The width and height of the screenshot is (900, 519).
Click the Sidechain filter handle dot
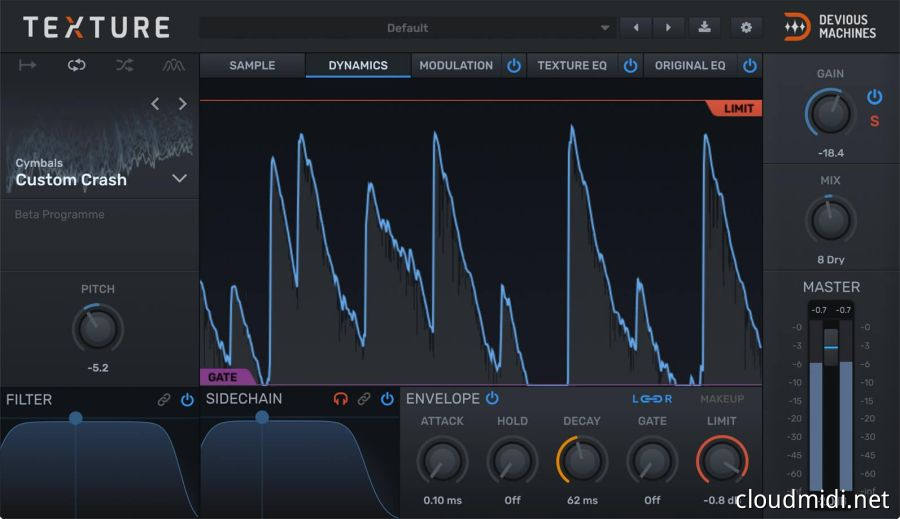coord(262,417)
